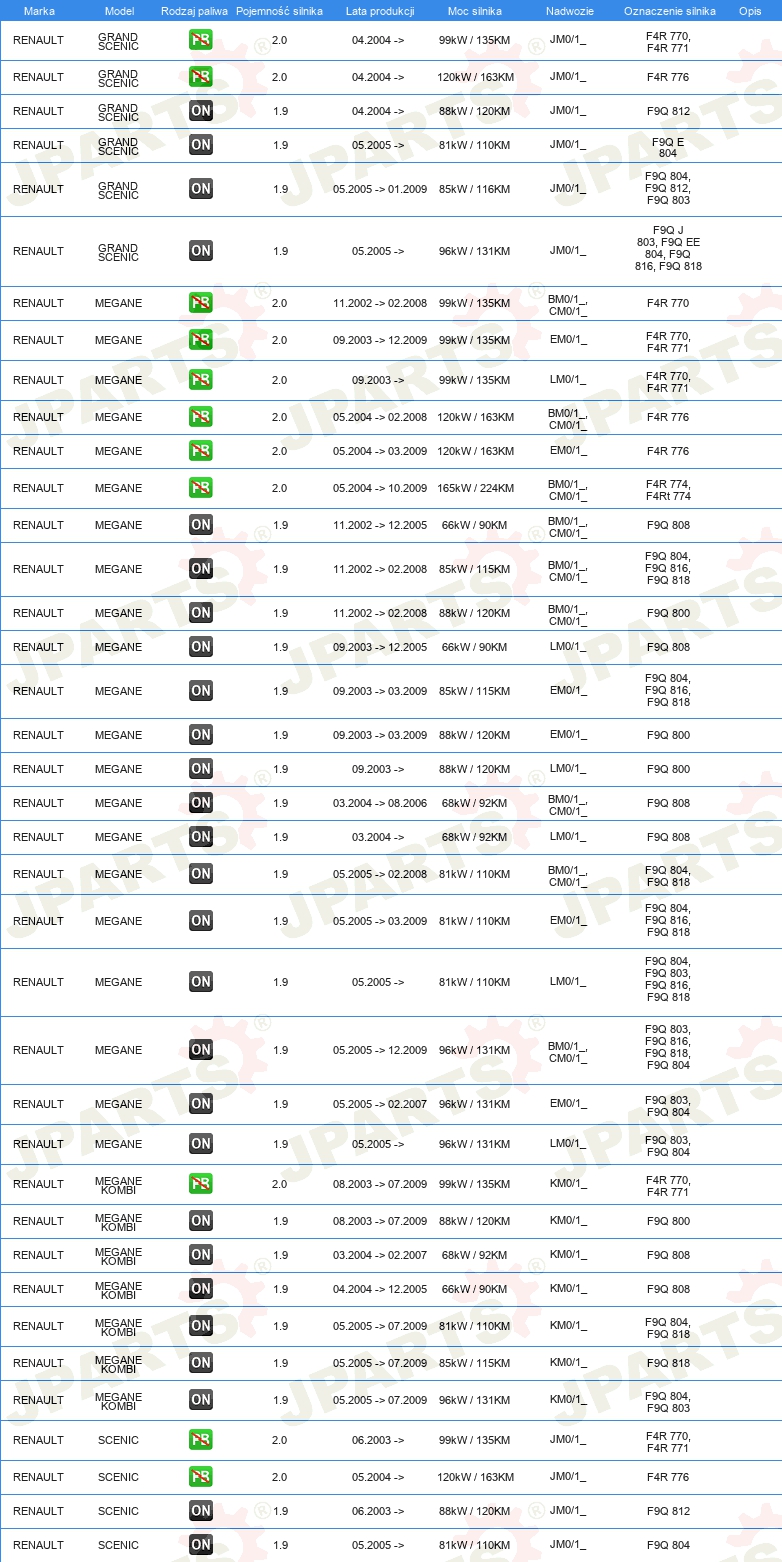Click petrol icon in Megane 05.2004 -> 02.2008 row

coord(201,417)
